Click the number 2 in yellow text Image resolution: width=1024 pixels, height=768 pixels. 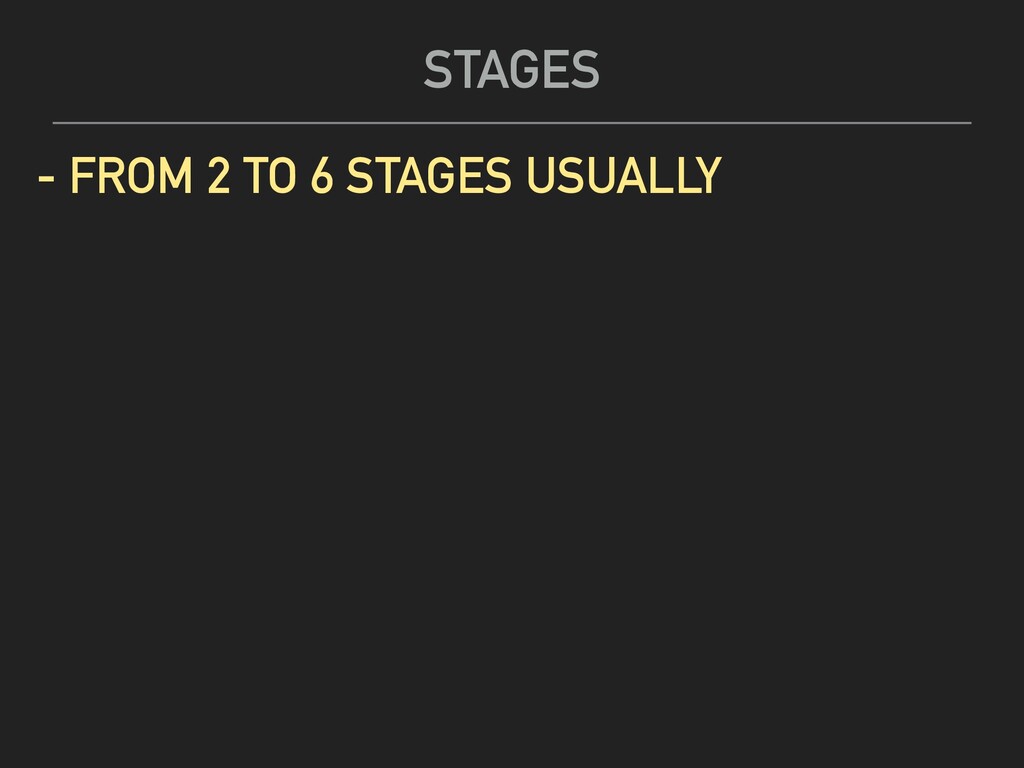coord(219,175)
